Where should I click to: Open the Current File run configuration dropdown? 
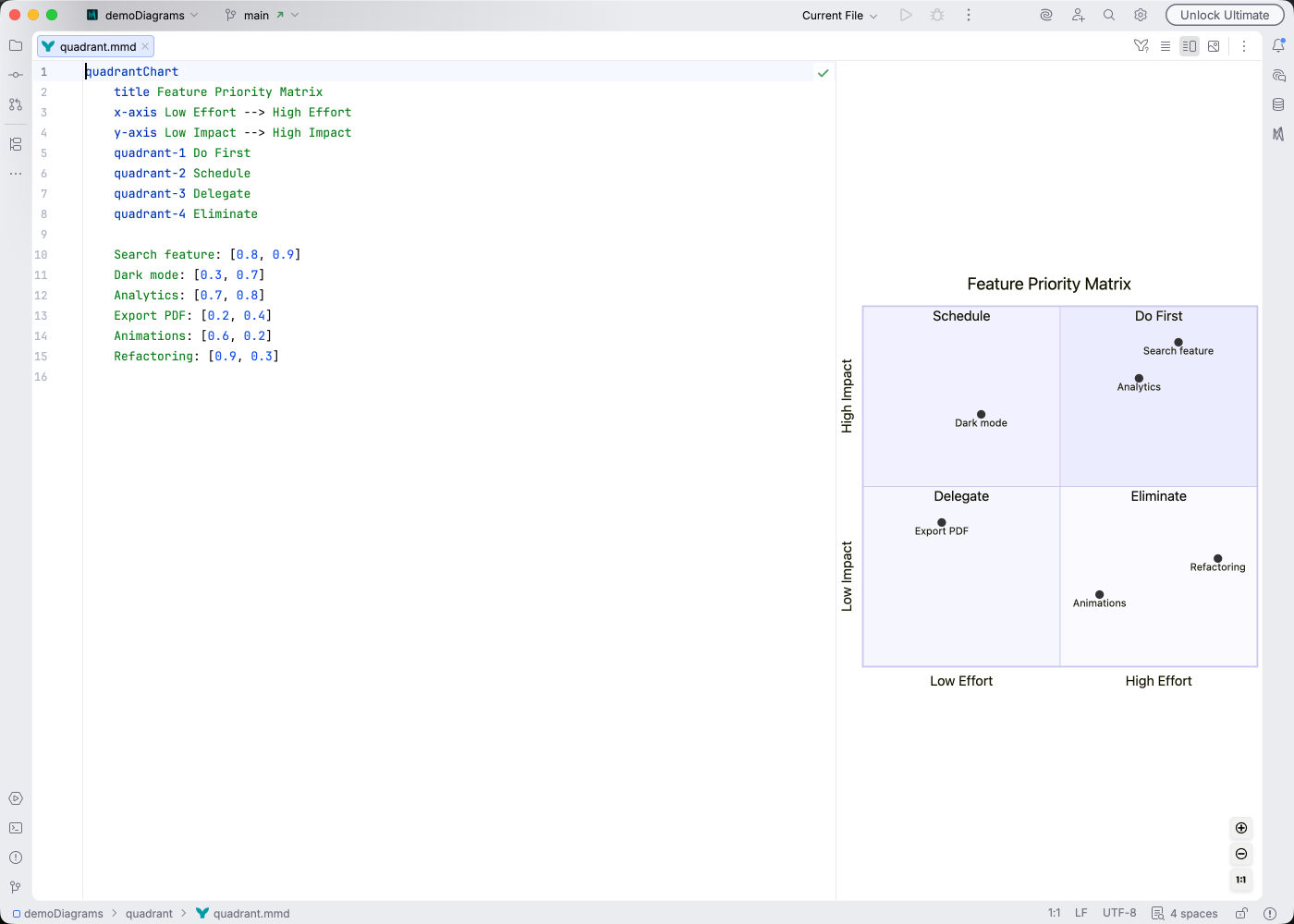(835, 15)
